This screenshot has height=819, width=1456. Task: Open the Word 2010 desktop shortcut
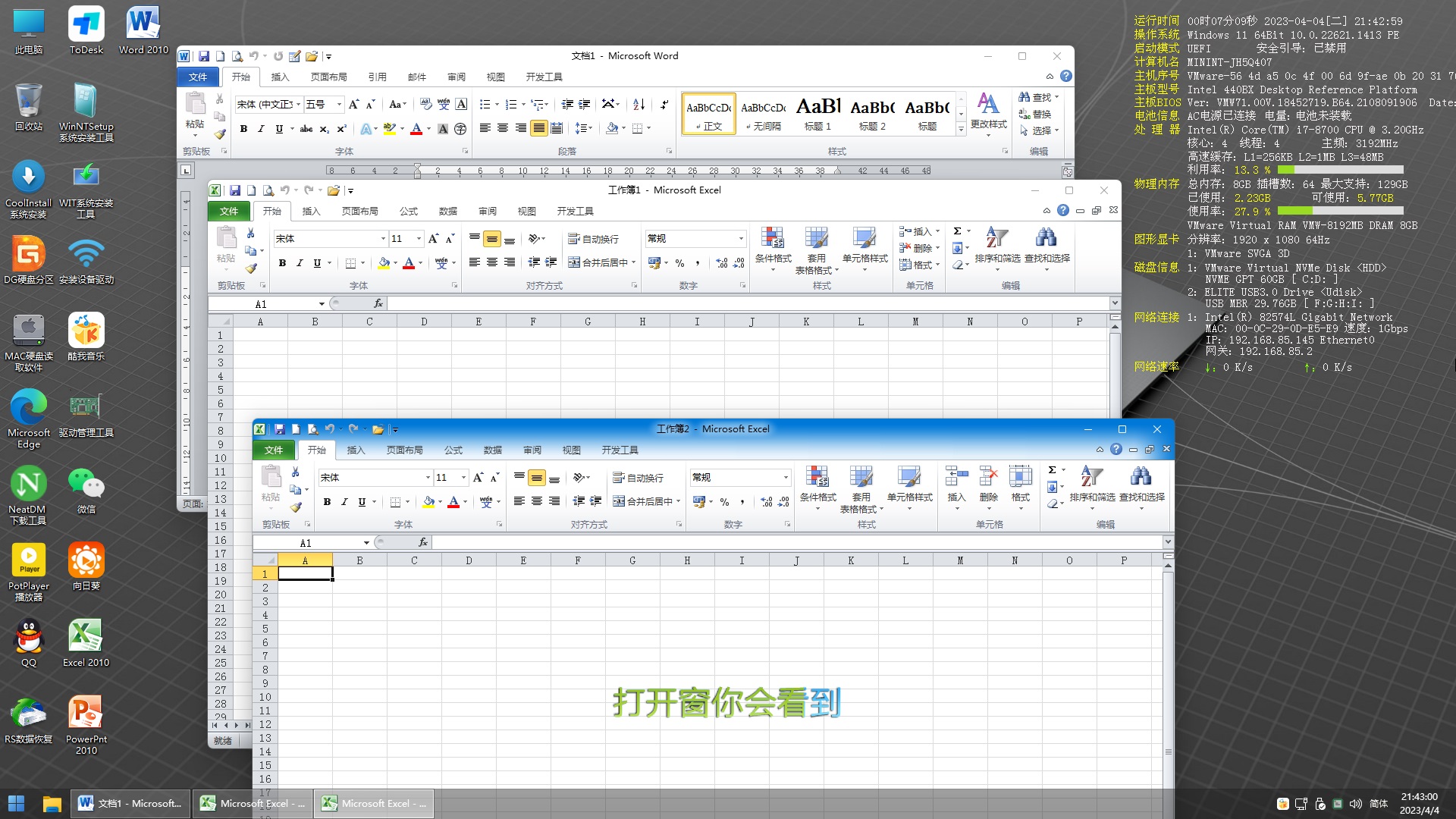(x=143, y=30)
